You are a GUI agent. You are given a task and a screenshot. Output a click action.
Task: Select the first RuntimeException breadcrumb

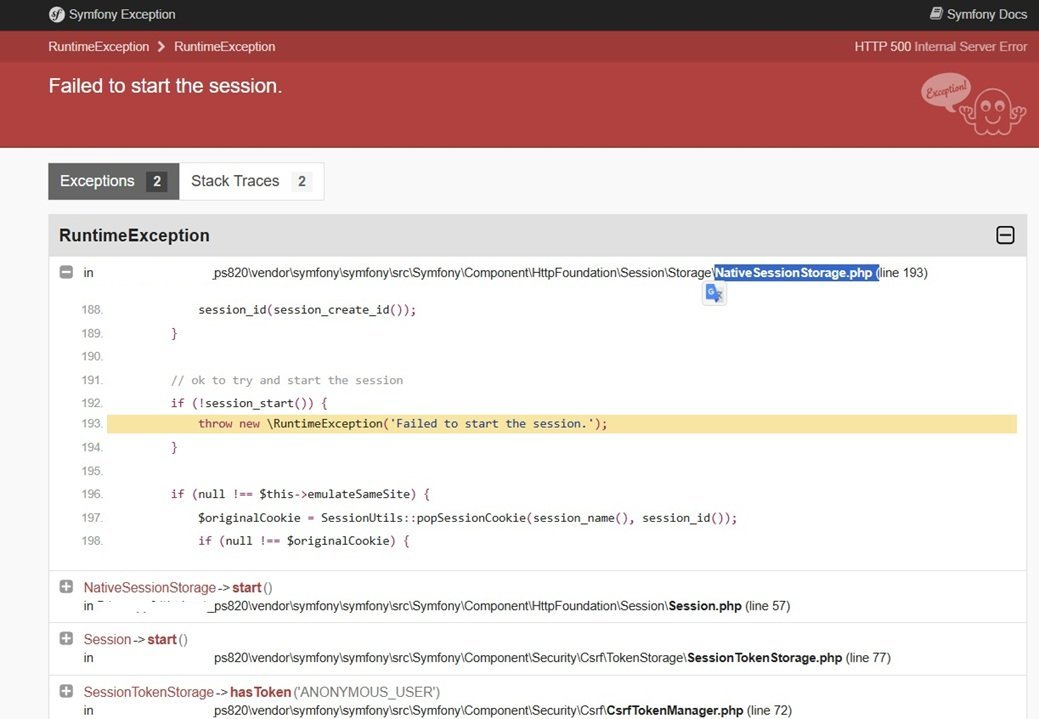(x=99, y=46)
